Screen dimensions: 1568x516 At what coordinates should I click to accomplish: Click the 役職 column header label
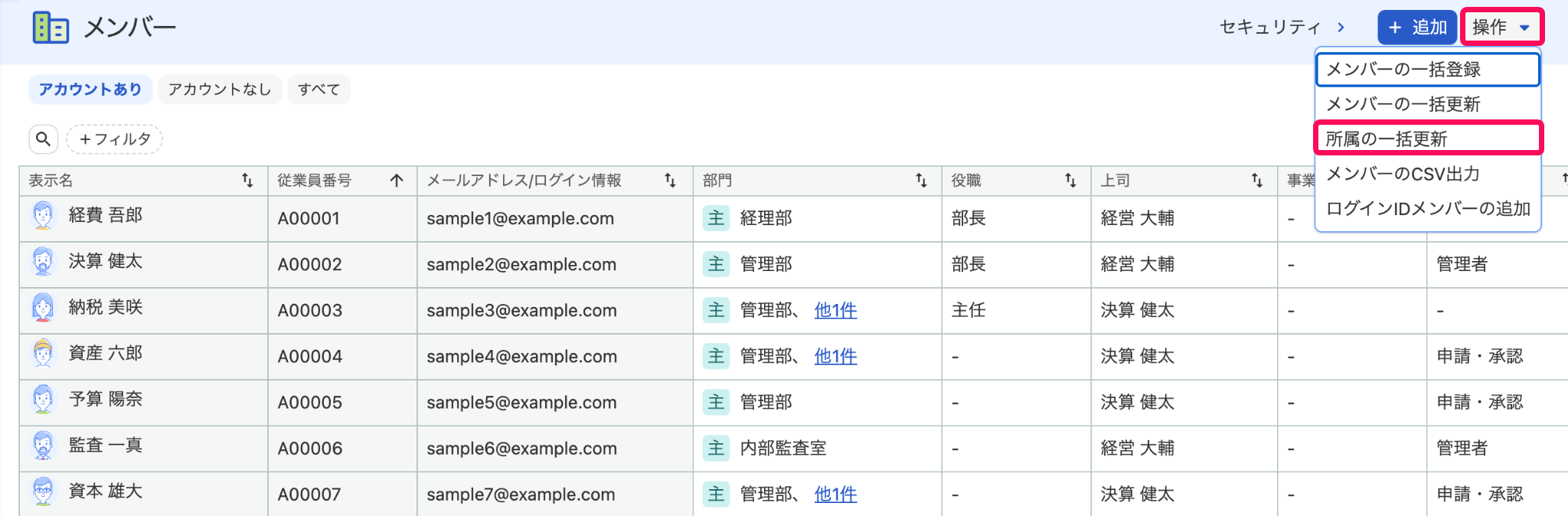(966, 180)
